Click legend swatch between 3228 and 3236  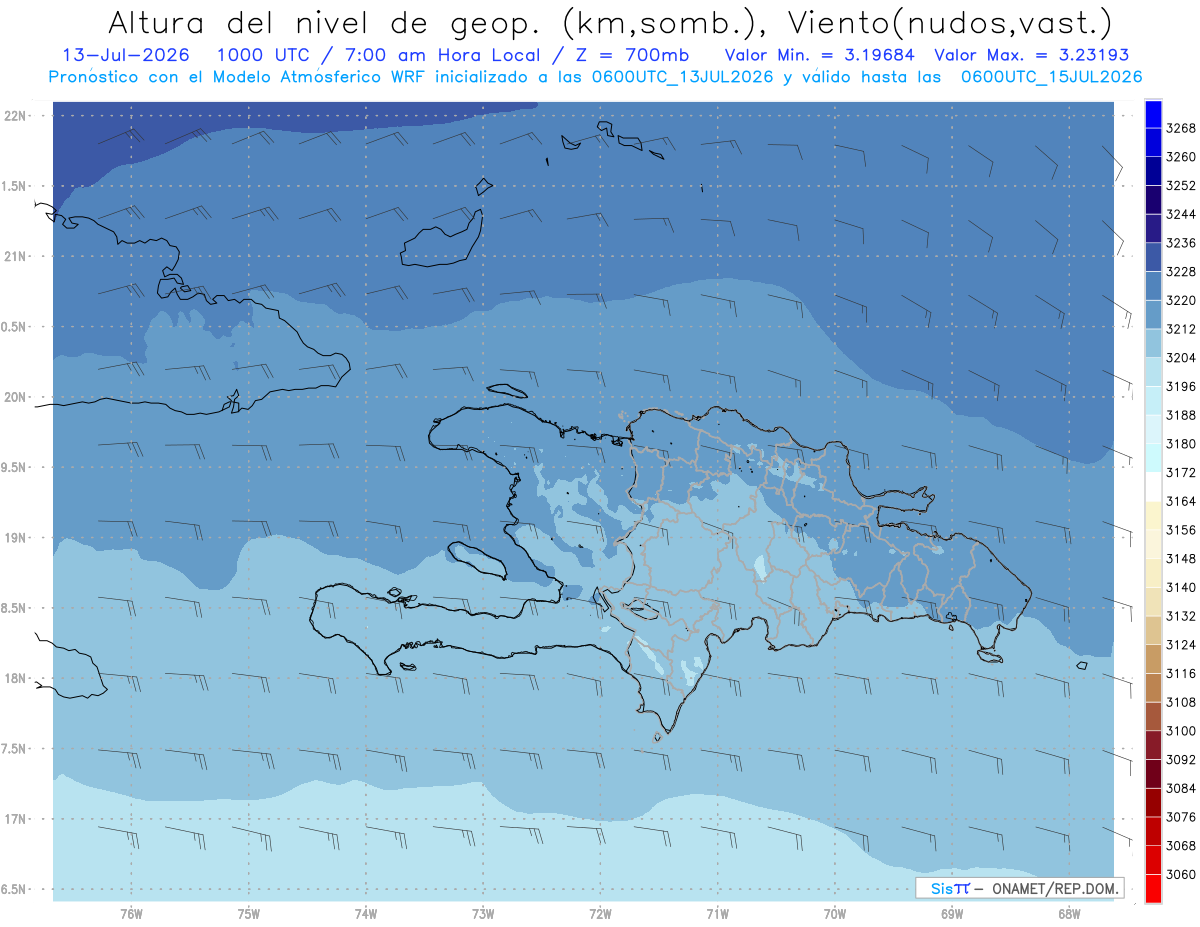point(1153,258)
